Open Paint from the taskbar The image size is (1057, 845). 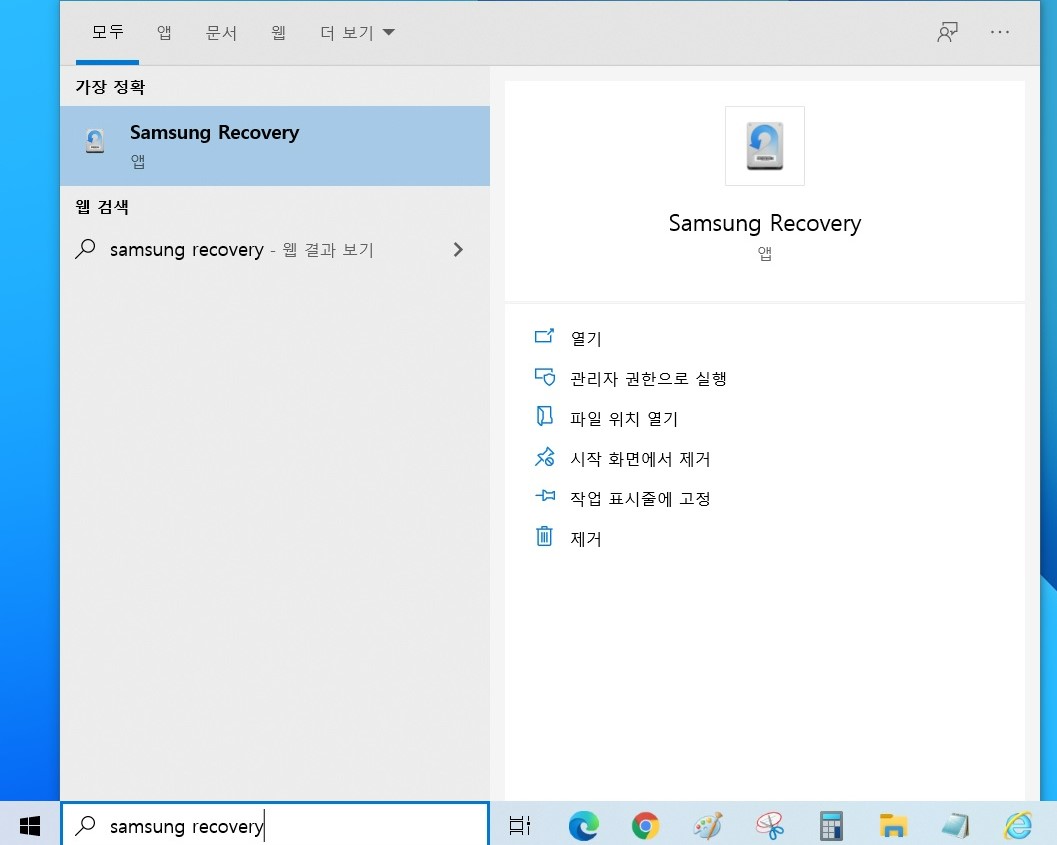(708, 825)
